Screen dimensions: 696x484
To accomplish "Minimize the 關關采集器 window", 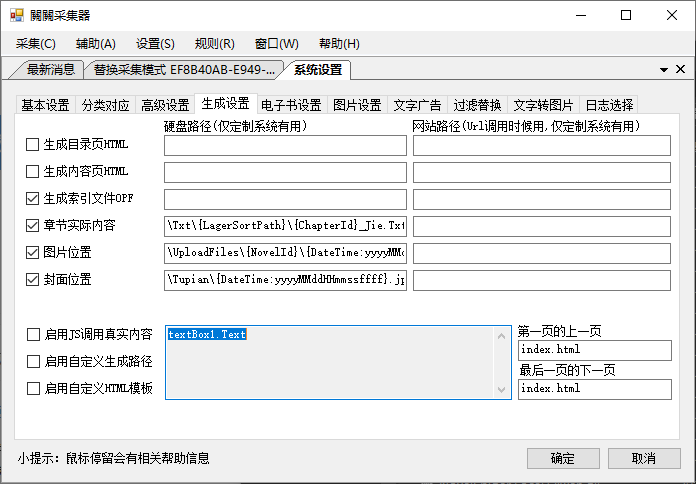I will (581, 15).
